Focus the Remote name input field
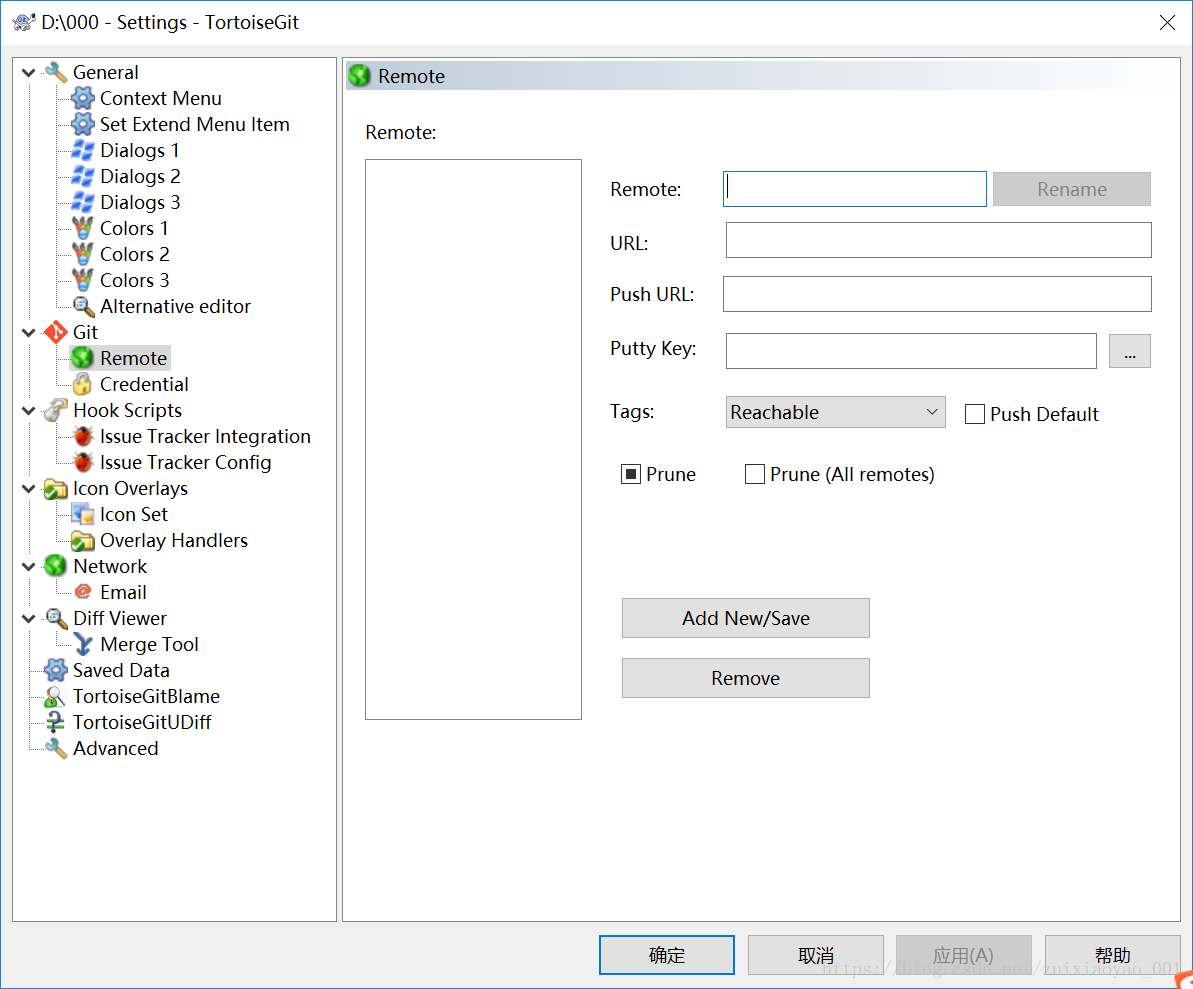The image size is (1193, 989). point(854,189)
